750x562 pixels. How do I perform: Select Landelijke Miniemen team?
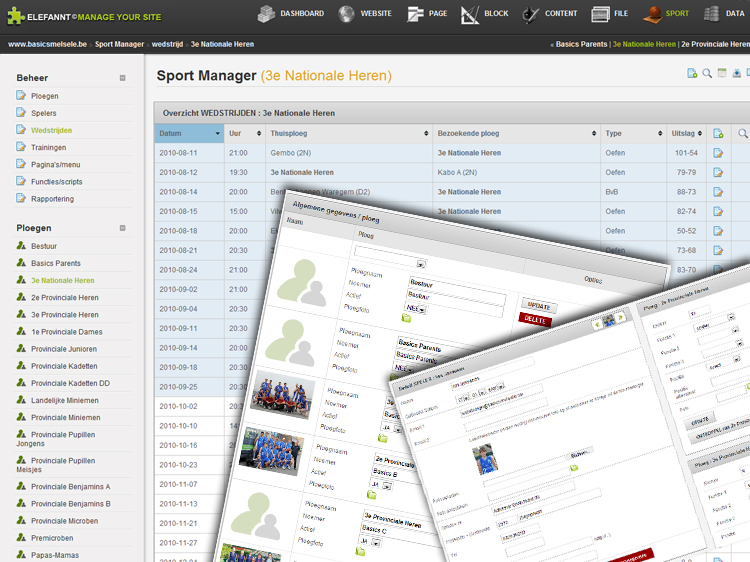pos(65,401)
